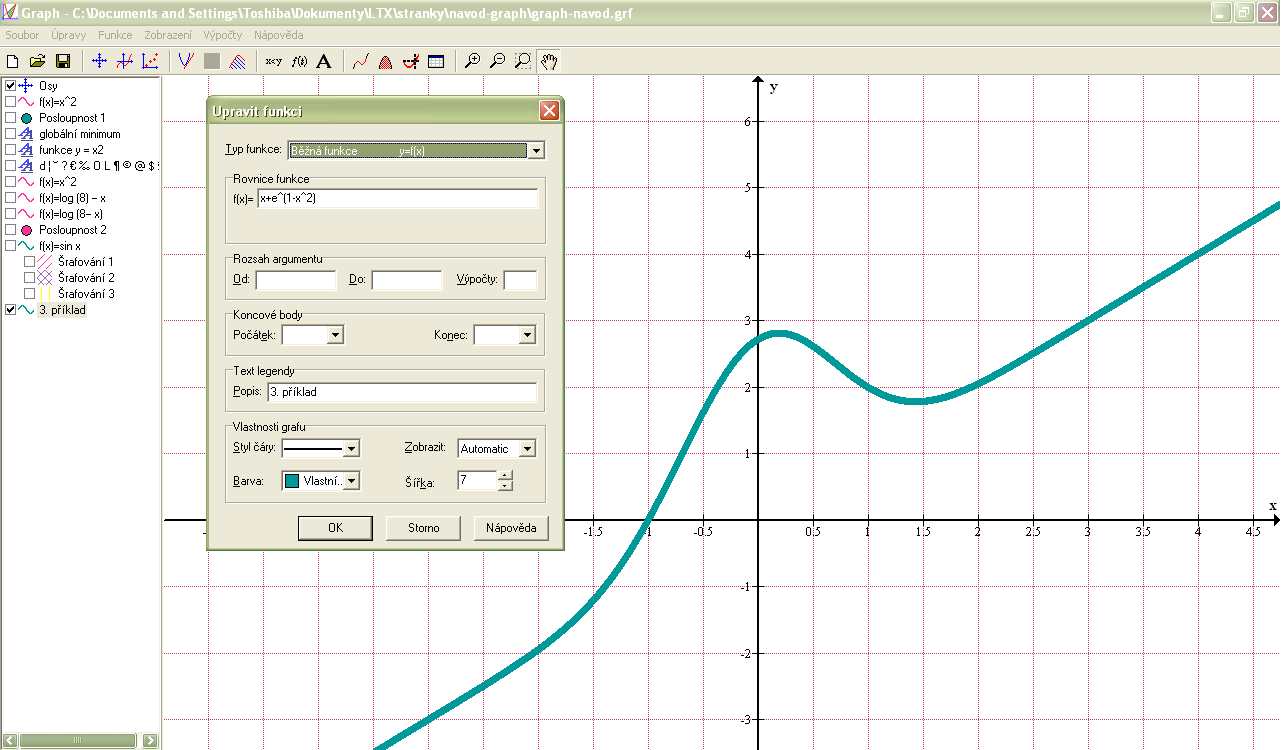Click the table of values icon
The image size is (1281, 750).
(x=436, y=61)
